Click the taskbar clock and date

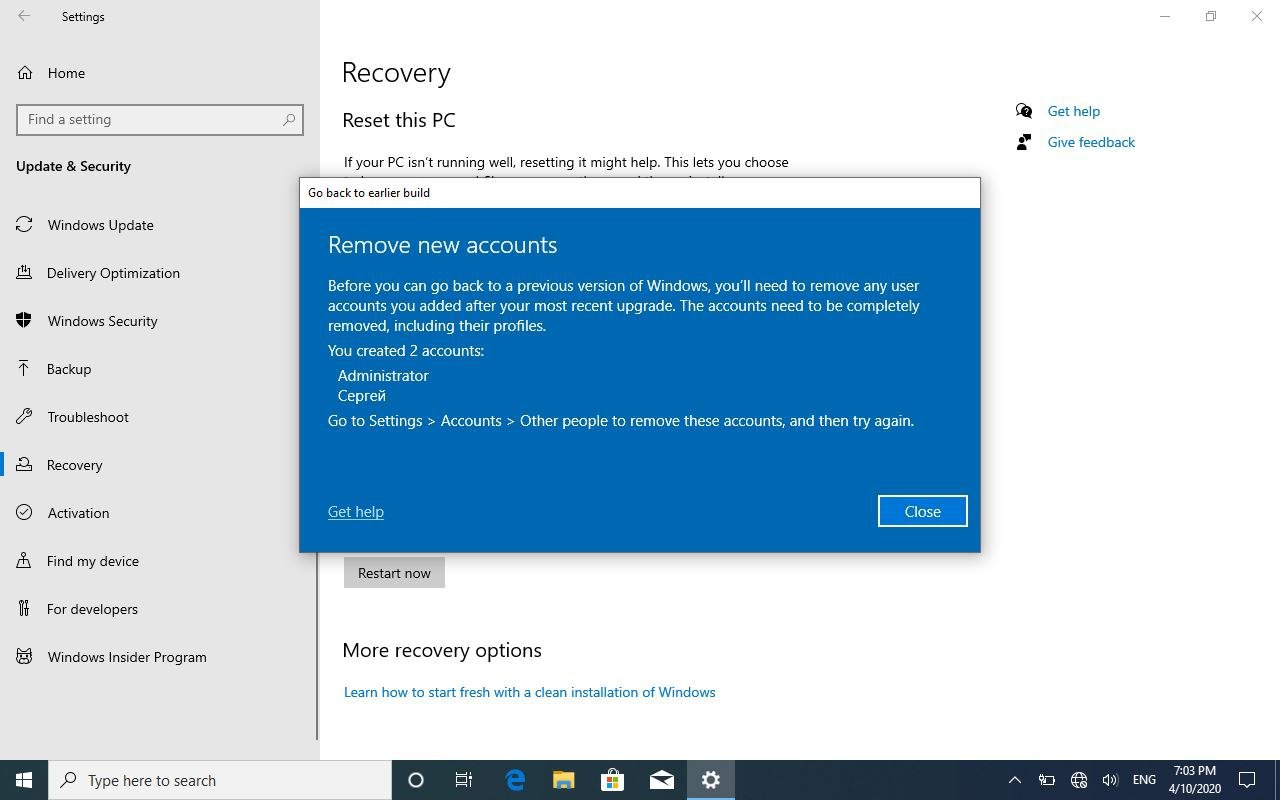click(1194, 780)
